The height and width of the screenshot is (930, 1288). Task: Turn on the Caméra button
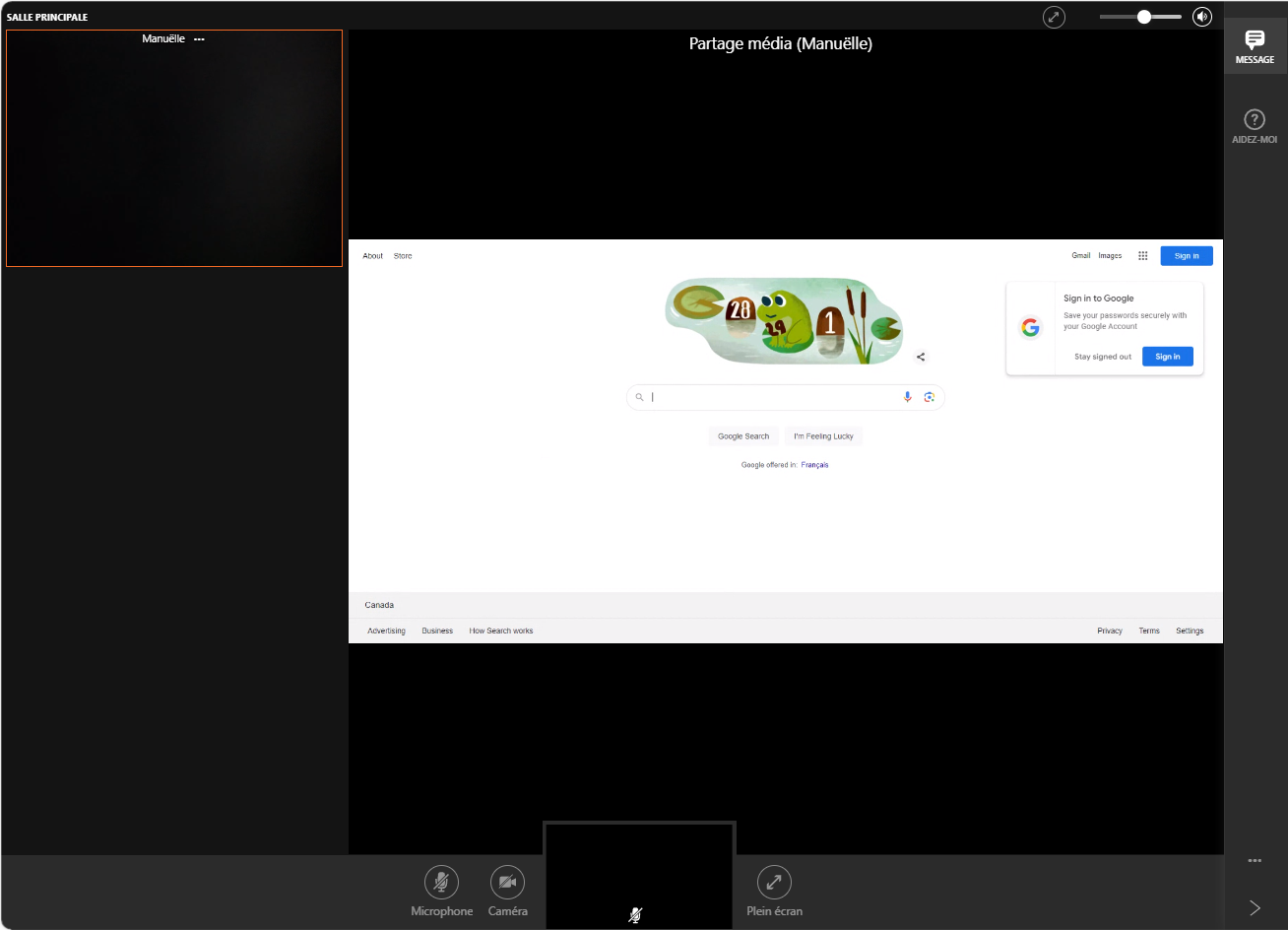[x=507, y=882]
